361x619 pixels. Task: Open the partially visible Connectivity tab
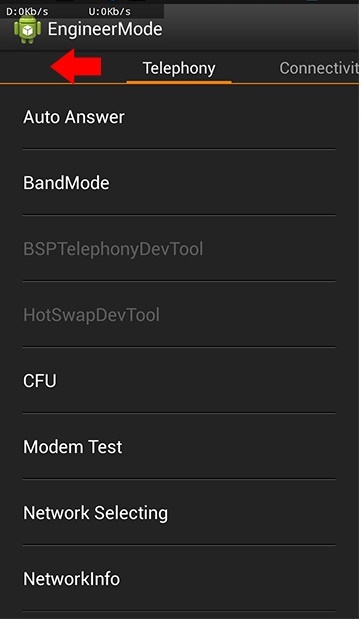coord(319,68)
